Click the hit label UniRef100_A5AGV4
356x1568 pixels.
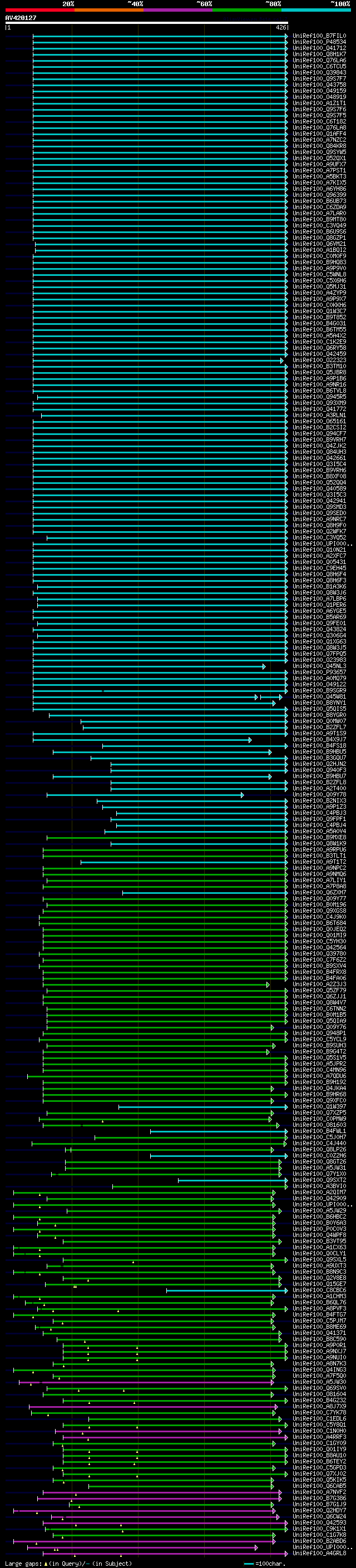(319, 832)
